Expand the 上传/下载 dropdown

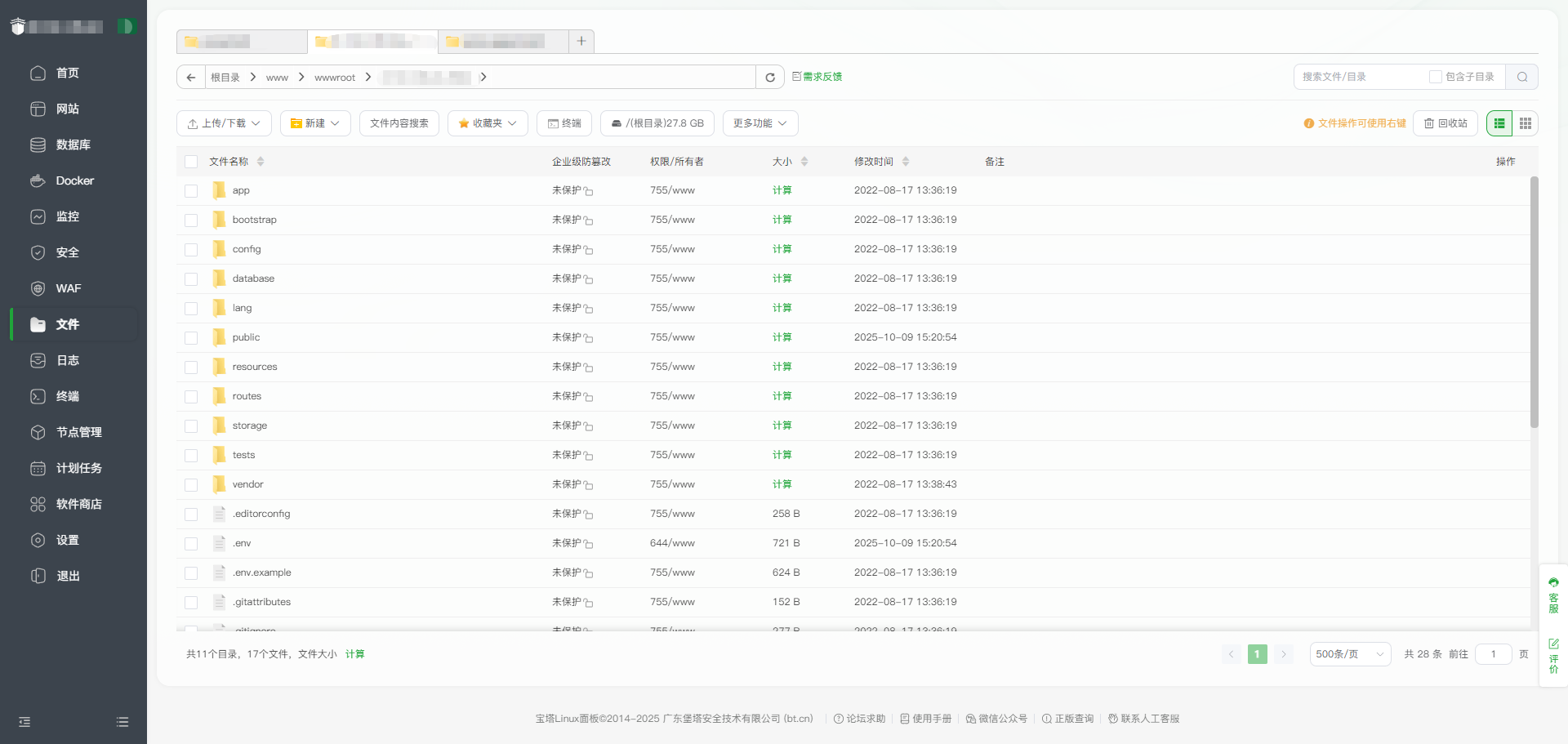point(224,123)
